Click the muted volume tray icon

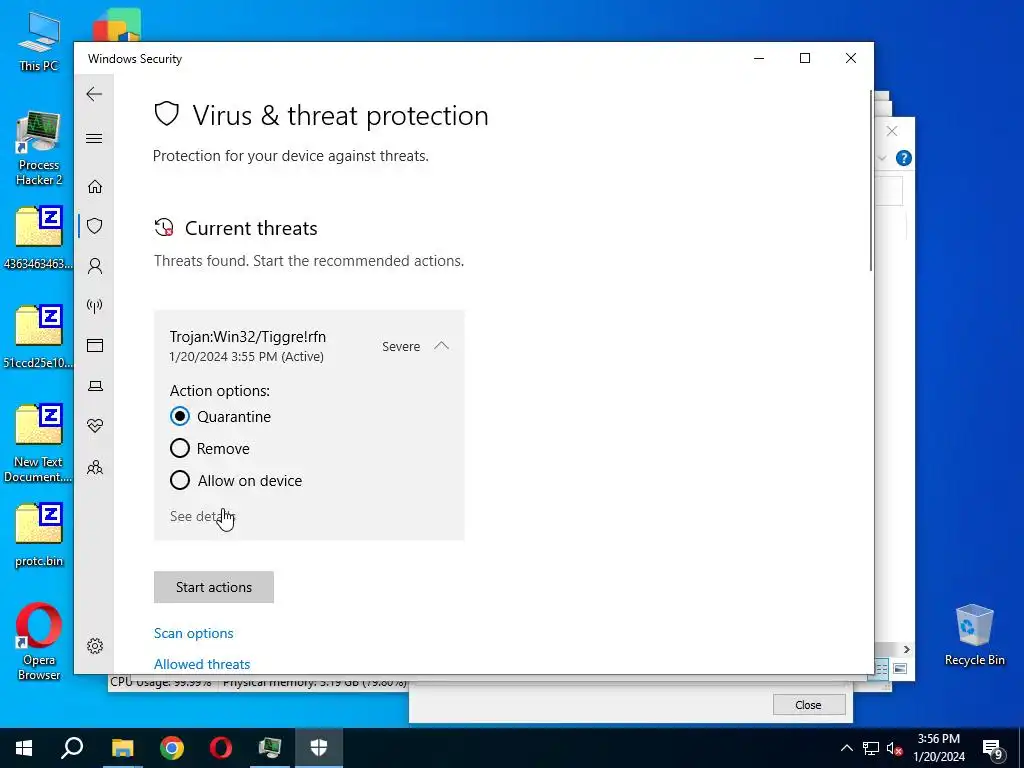tap(894, 748)
